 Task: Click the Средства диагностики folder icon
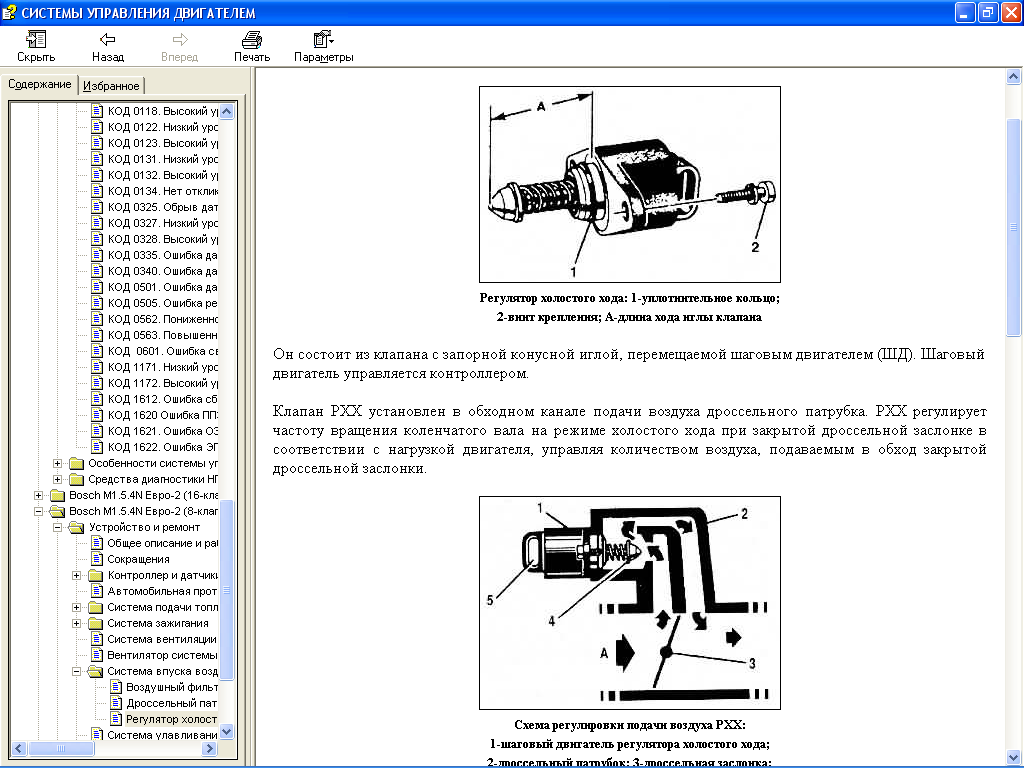[76, 479]
